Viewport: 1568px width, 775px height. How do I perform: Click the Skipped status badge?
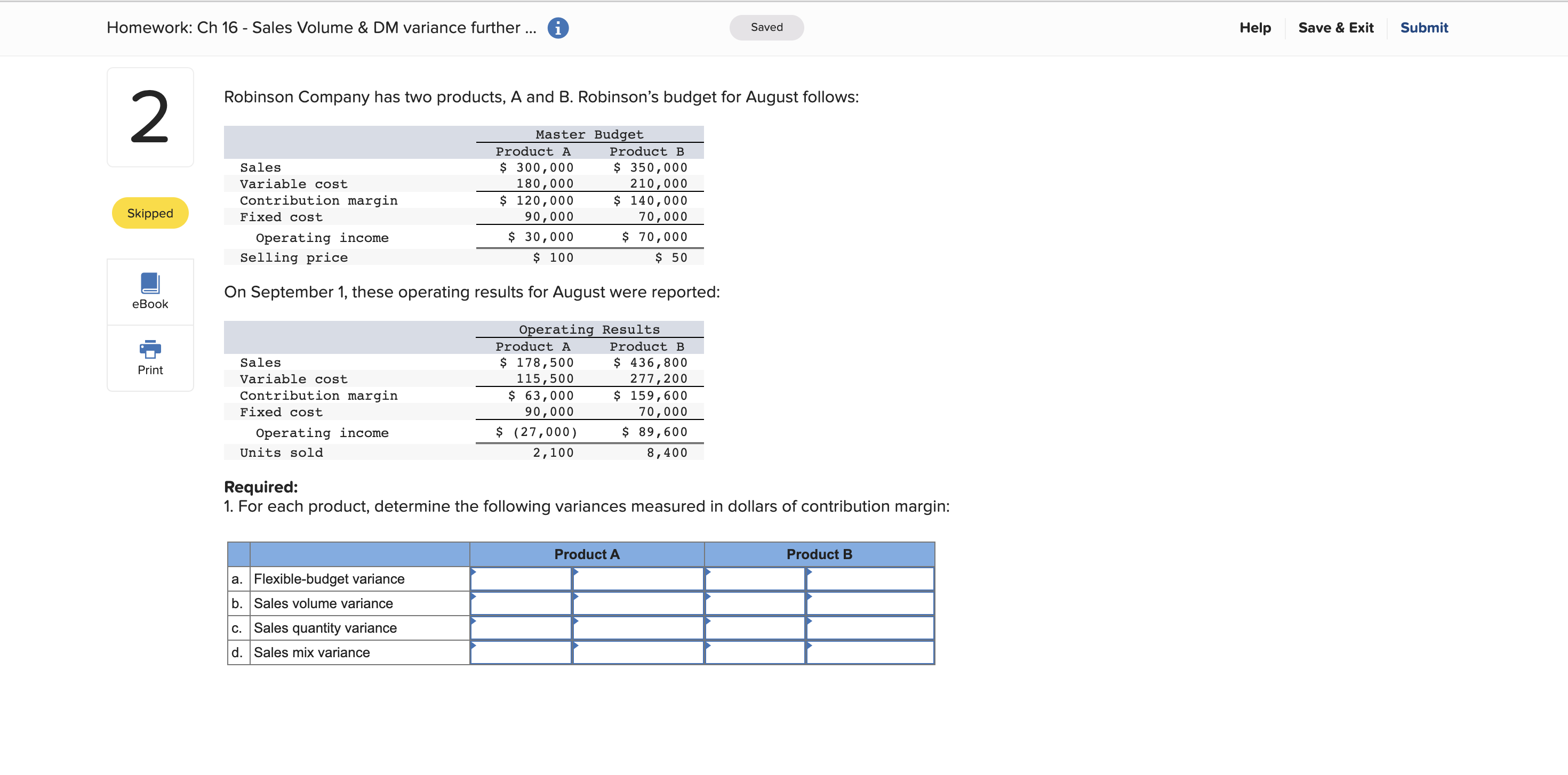pyautogui.click(x=150, y=213)
